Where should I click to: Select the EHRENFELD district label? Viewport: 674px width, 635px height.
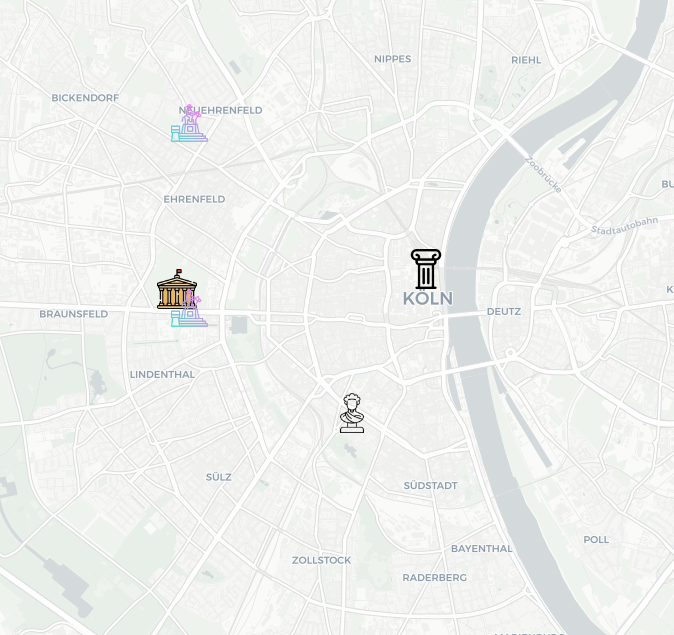(x=194, y=199)
